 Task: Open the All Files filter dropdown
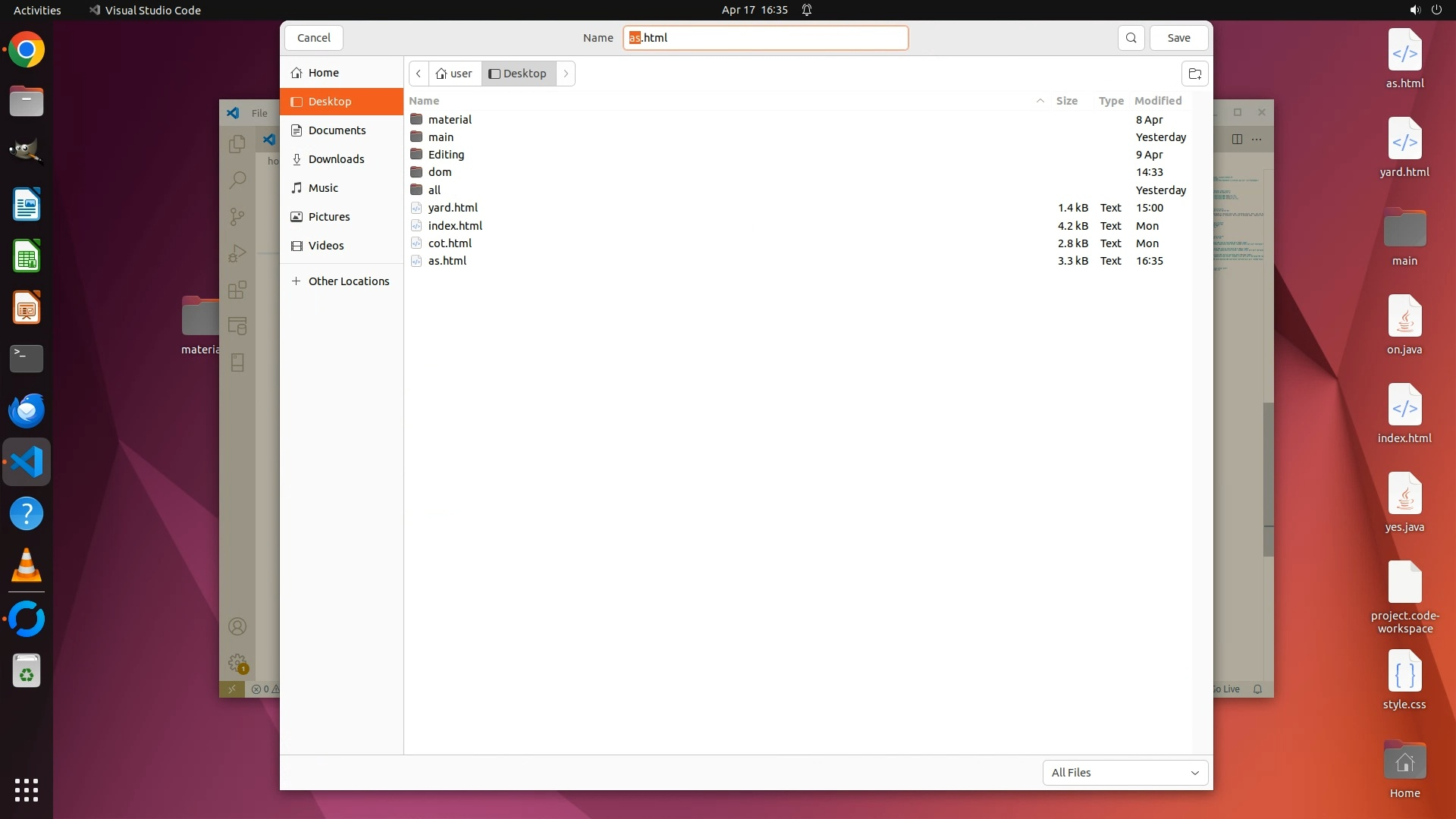click(1125, 773)
